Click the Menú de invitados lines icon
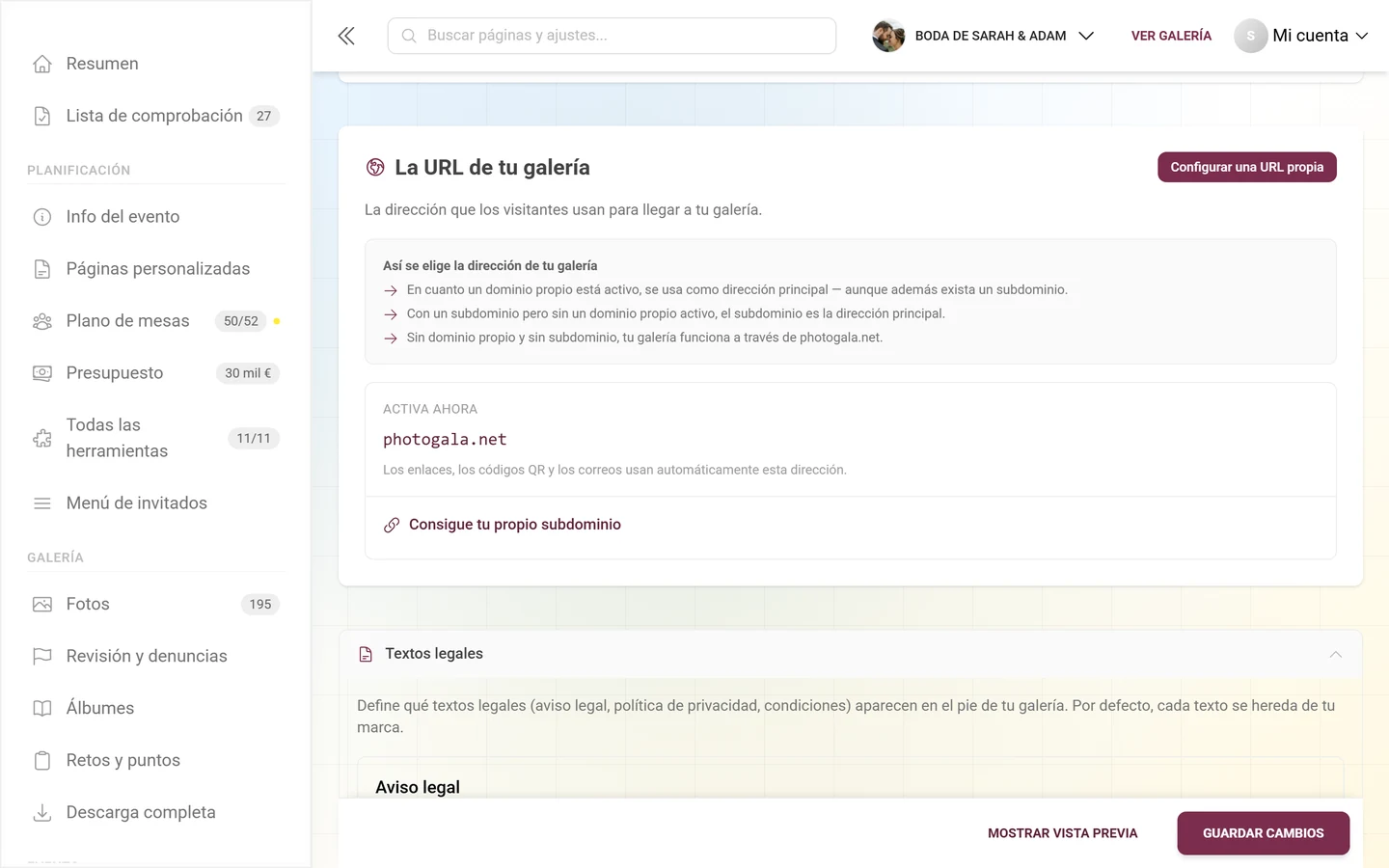Viewport: 1389px width, 868px height. coord(42,503)
